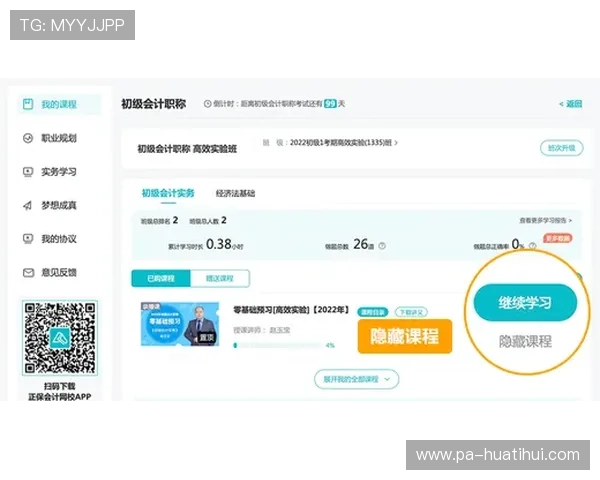Switch to the 初级会计实务 tab
The height and width of the screenshot is (480, 600).
168,193
